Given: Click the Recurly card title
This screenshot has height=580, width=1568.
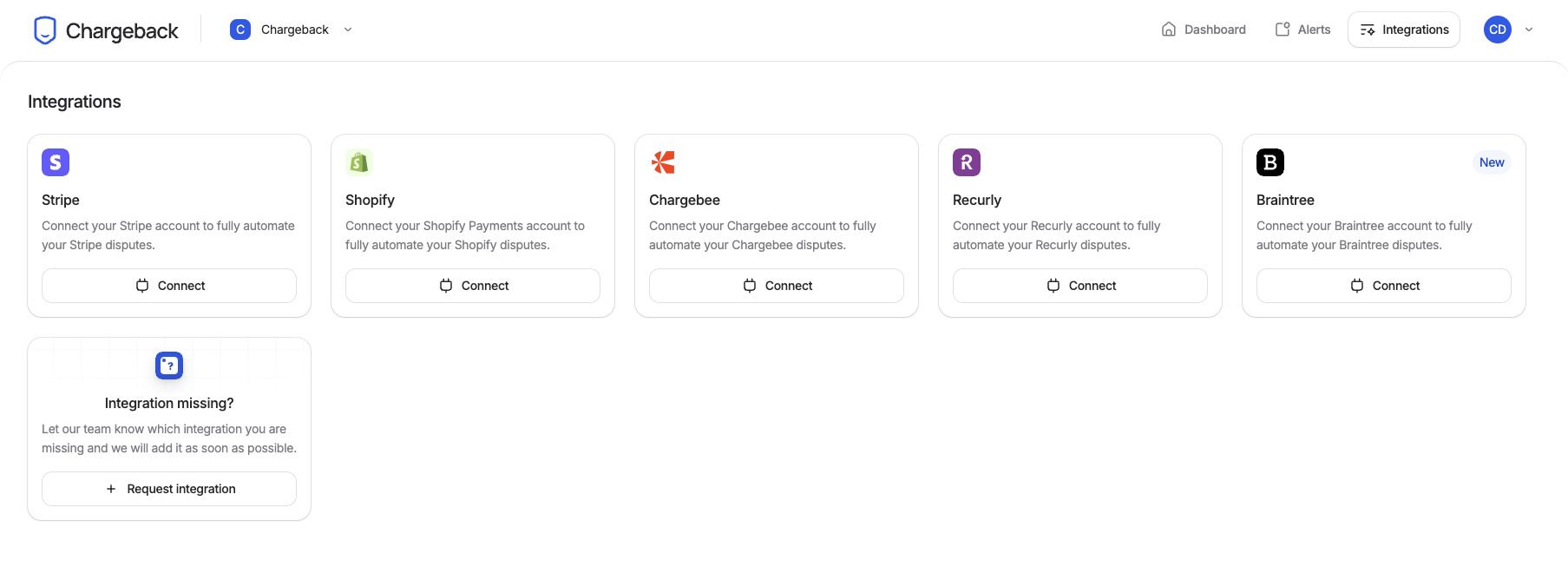Looking at the screenshot, I should 977,200.
